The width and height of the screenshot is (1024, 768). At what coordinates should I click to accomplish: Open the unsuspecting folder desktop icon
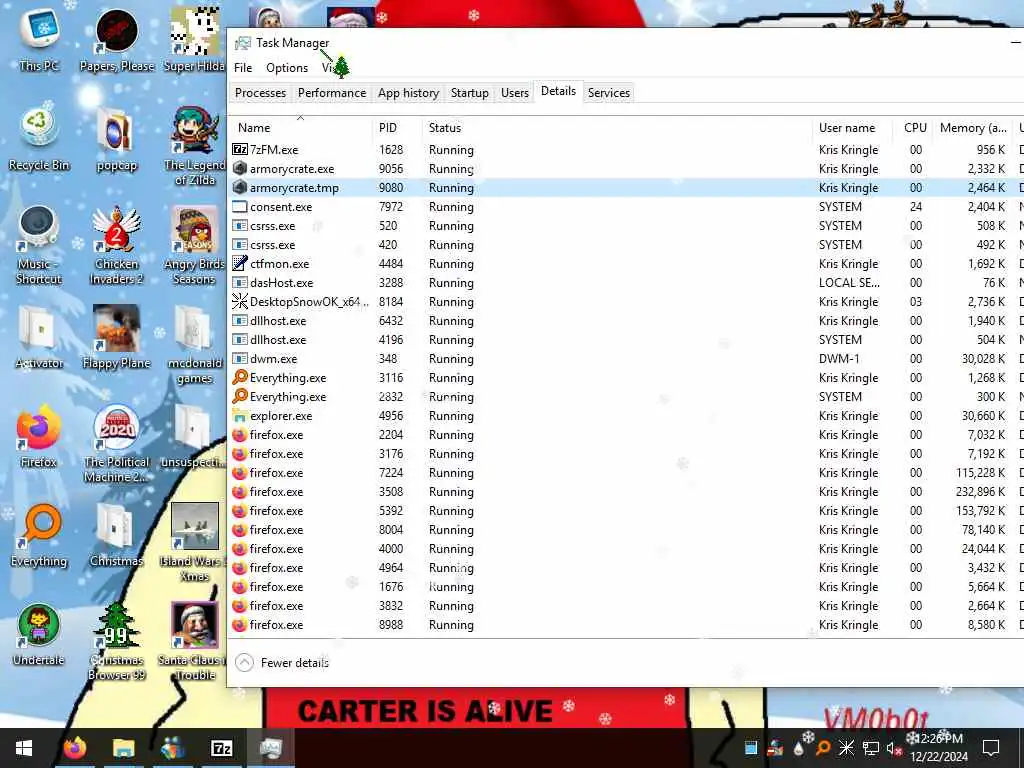(x=194, y=435)
